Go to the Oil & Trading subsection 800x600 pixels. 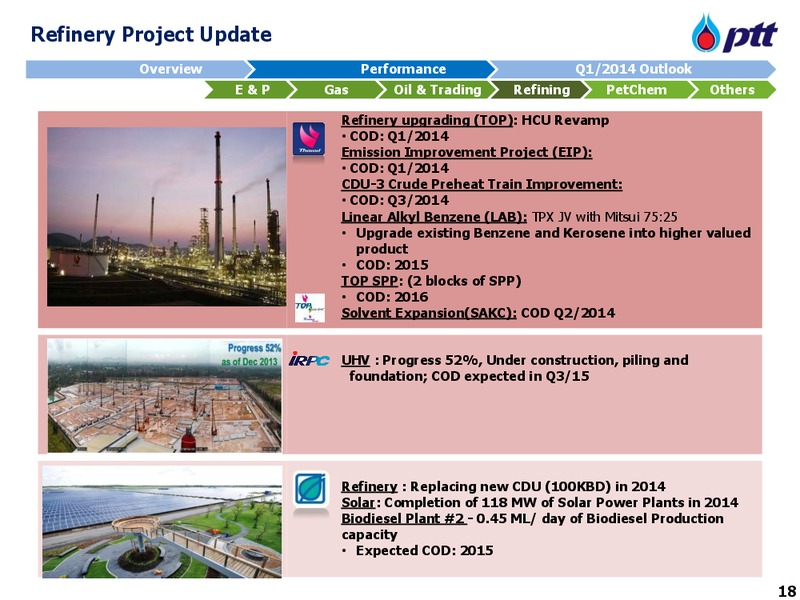(437, 90)
